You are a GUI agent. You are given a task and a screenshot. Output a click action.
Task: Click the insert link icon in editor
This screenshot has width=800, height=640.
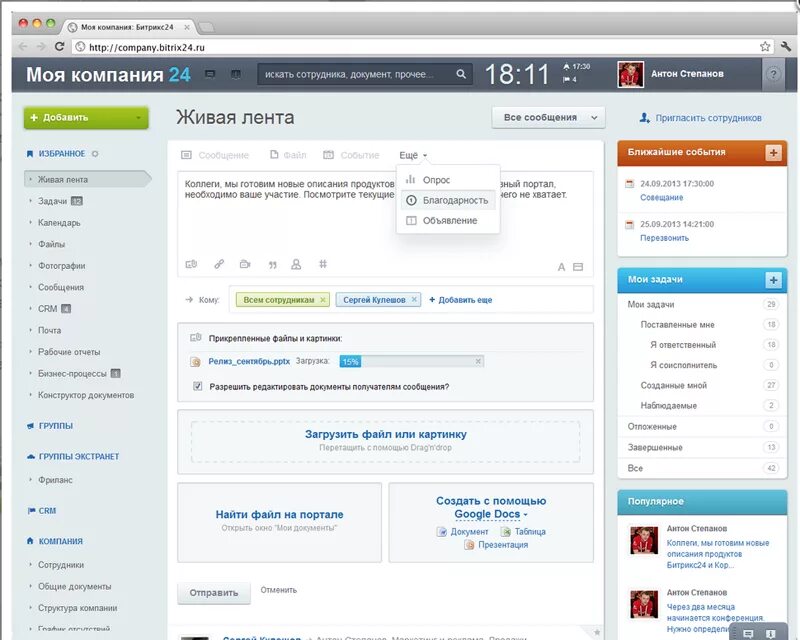pos(219,264)
